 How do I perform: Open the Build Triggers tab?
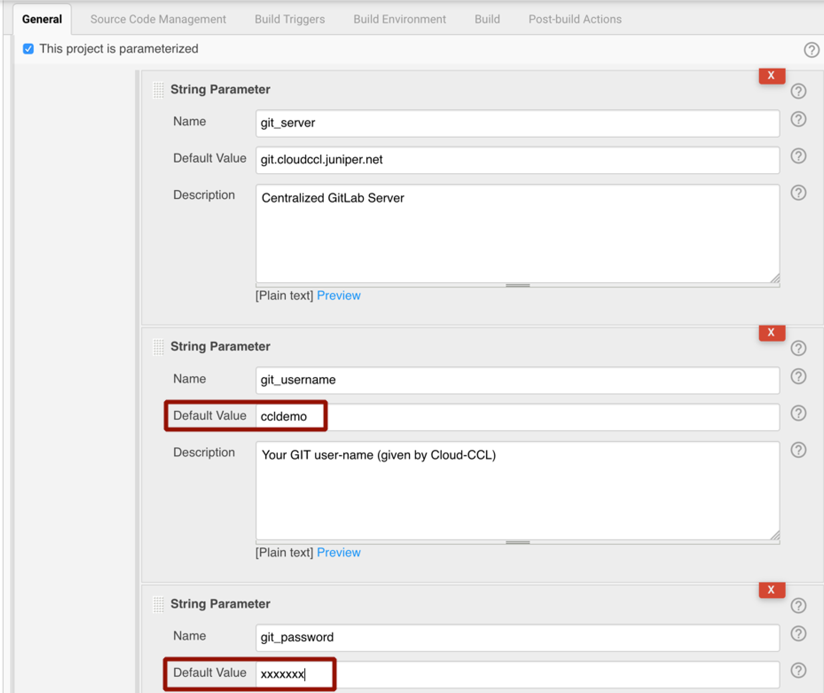pos(290,19)
